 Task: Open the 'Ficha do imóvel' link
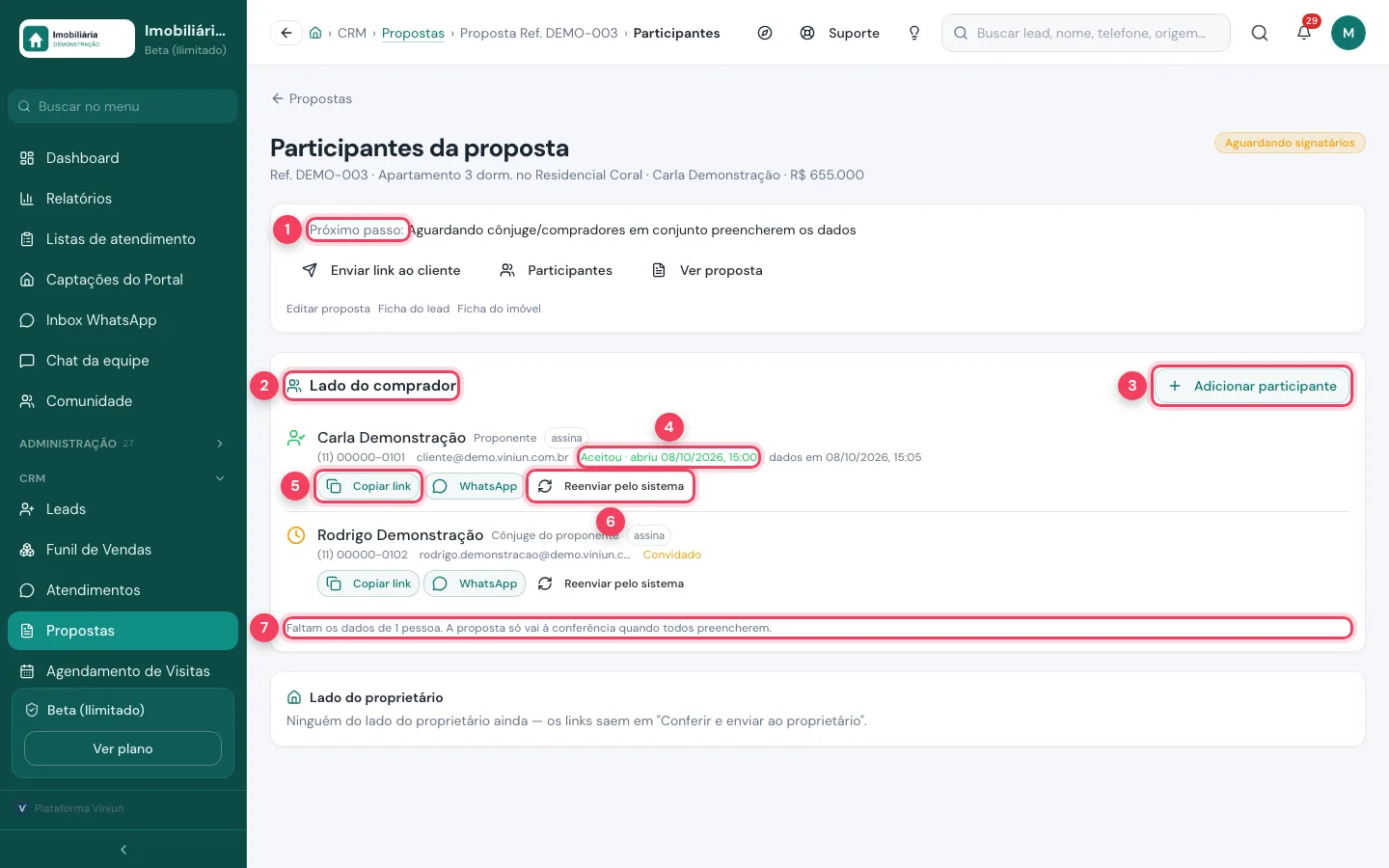499,309
